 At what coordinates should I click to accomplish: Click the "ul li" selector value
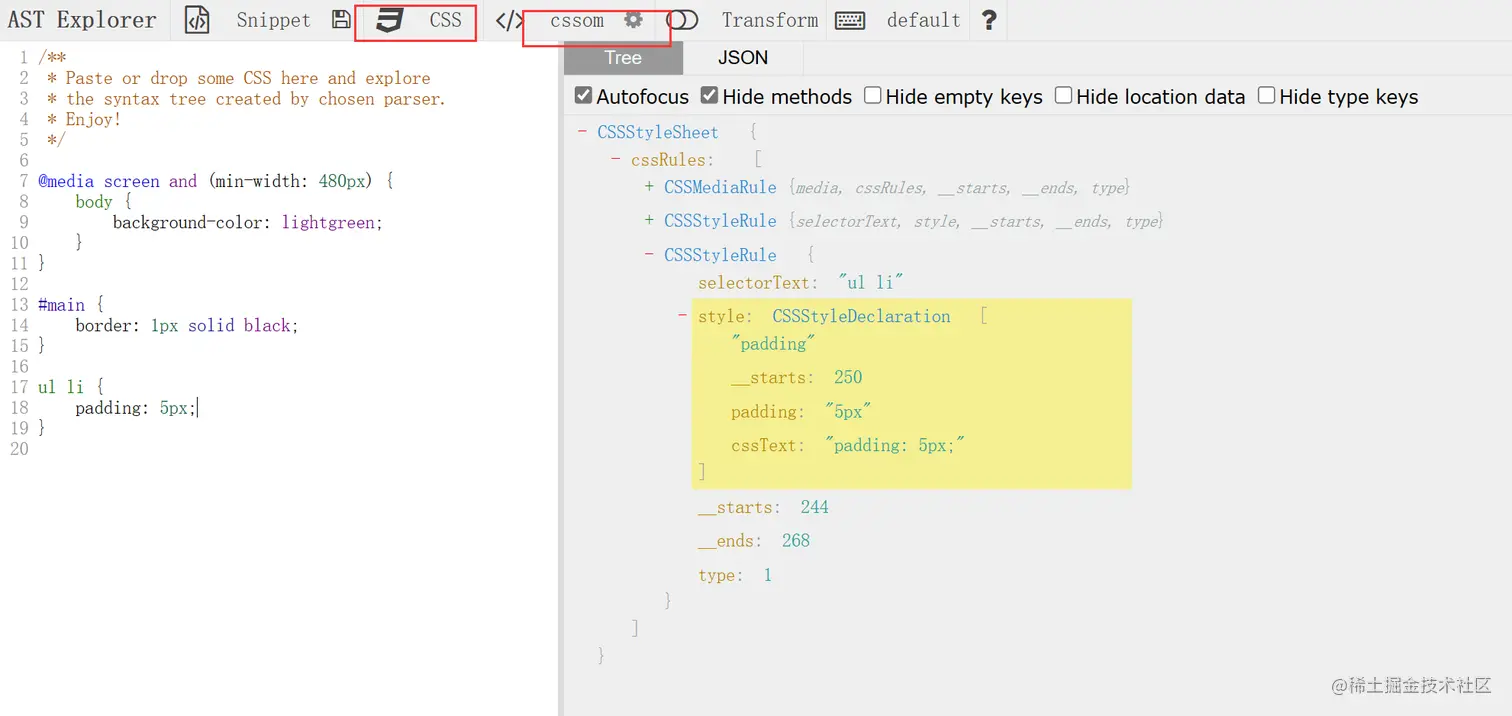[x=871, y=283]
